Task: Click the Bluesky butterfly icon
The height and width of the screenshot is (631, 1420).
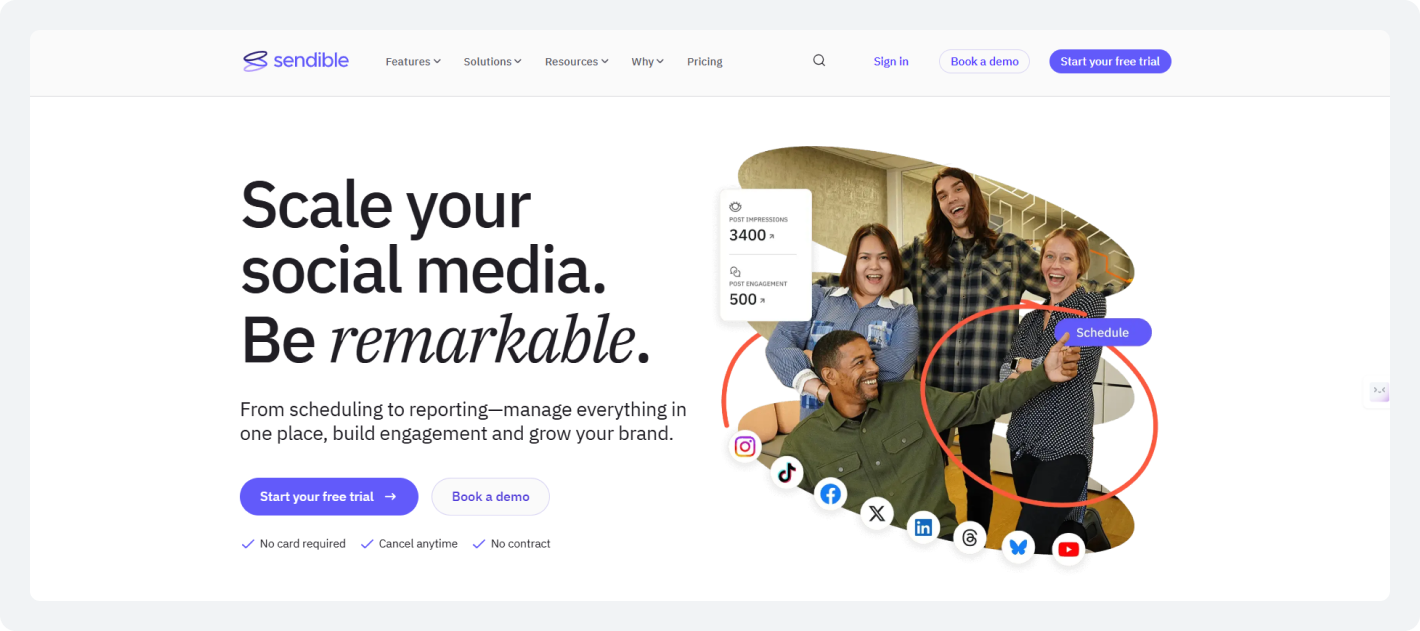Action: click(x=1018, y=547)
